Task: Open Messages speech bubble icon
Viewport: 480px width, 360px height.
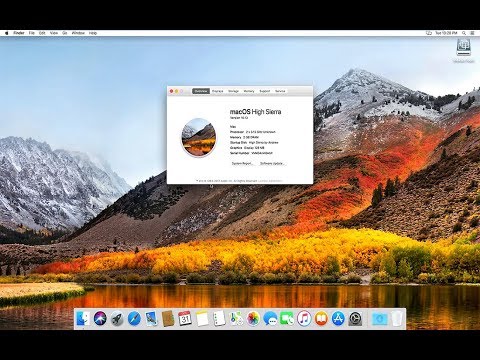Action: click(270, 319)
